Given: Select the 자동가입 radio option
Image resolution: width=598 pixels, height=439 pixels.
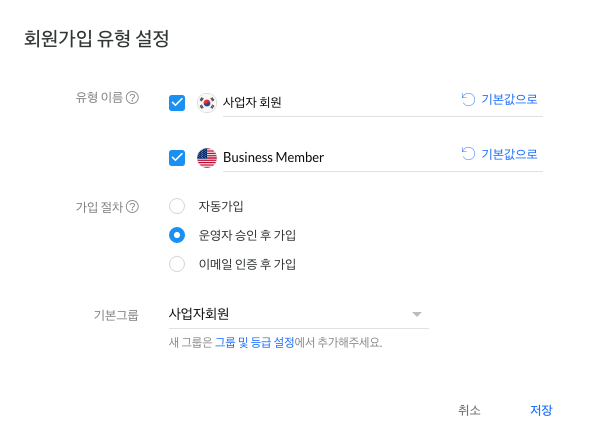Looking at the screenshot, I should (177, 206).
